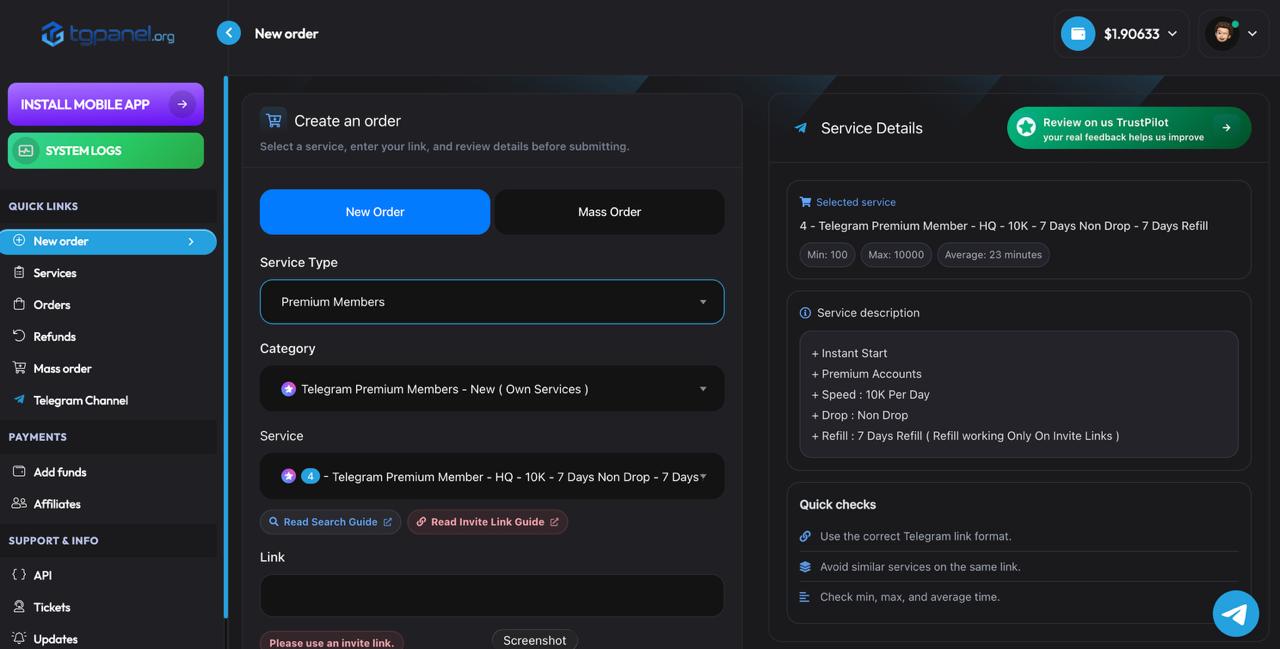
Task: Click the Create an order cart icon
Action: [272, 120]
